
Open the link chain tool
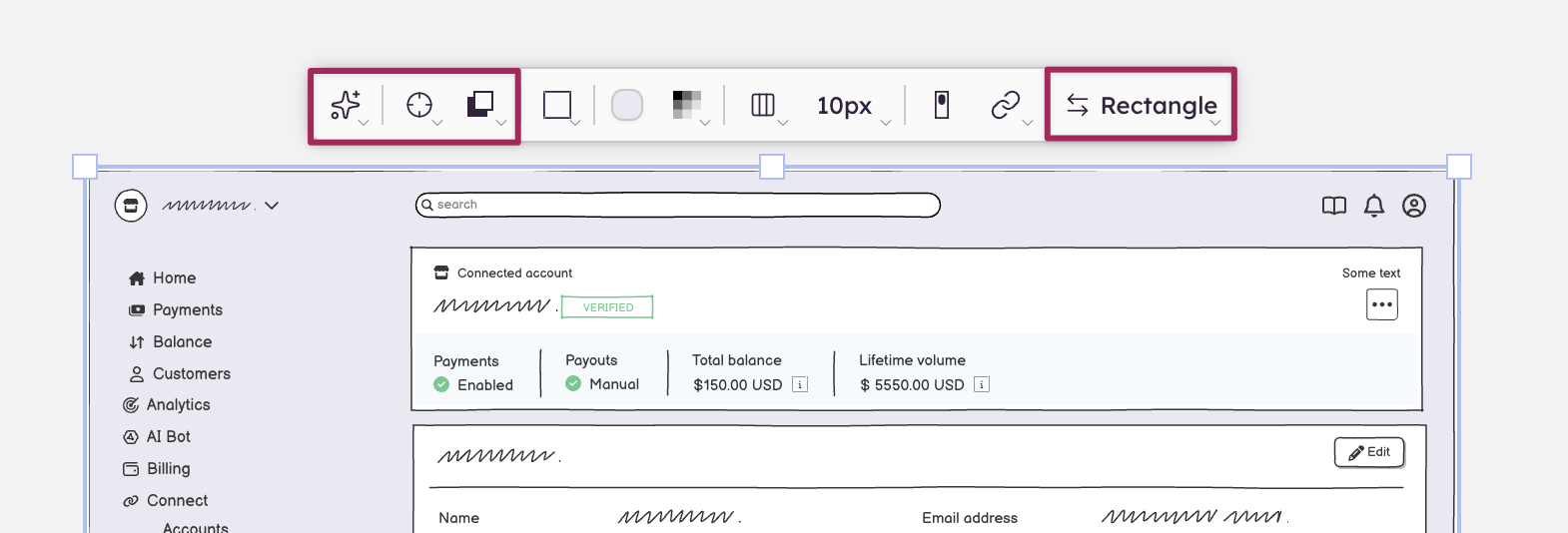(1005, 105)
